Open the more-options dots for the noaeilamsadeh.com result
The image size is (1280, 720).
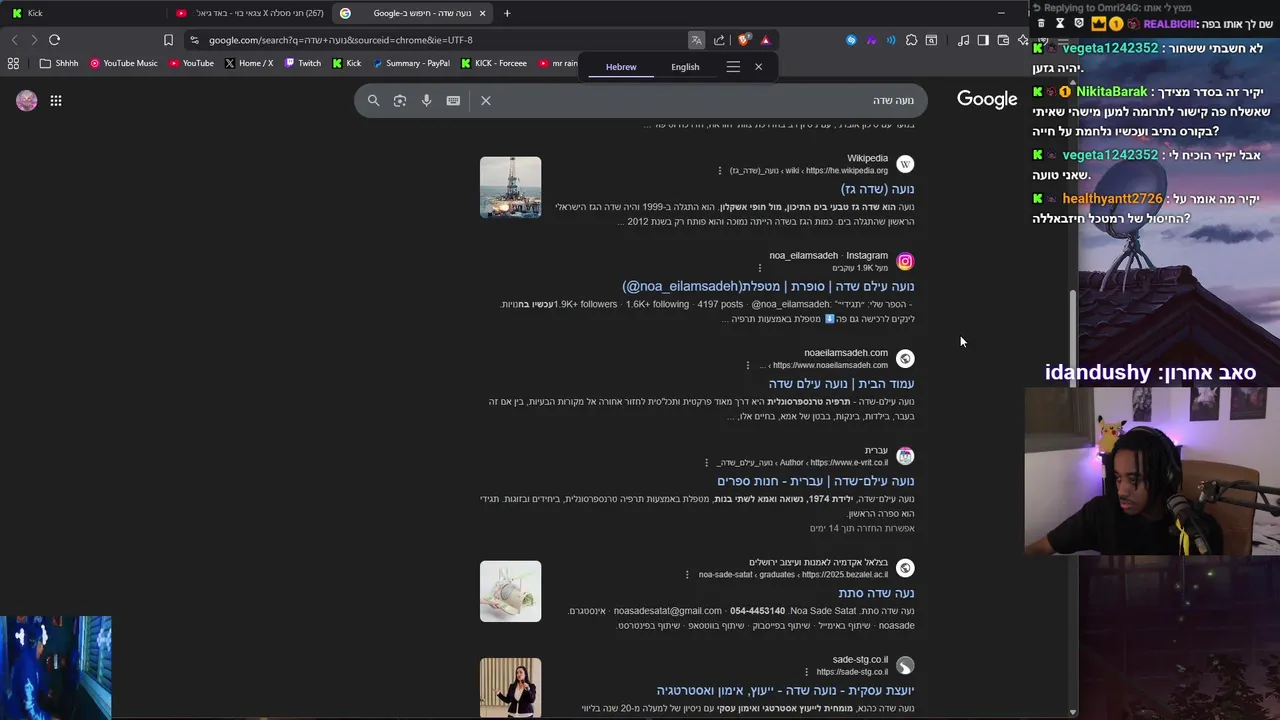(x=747, y=365)
